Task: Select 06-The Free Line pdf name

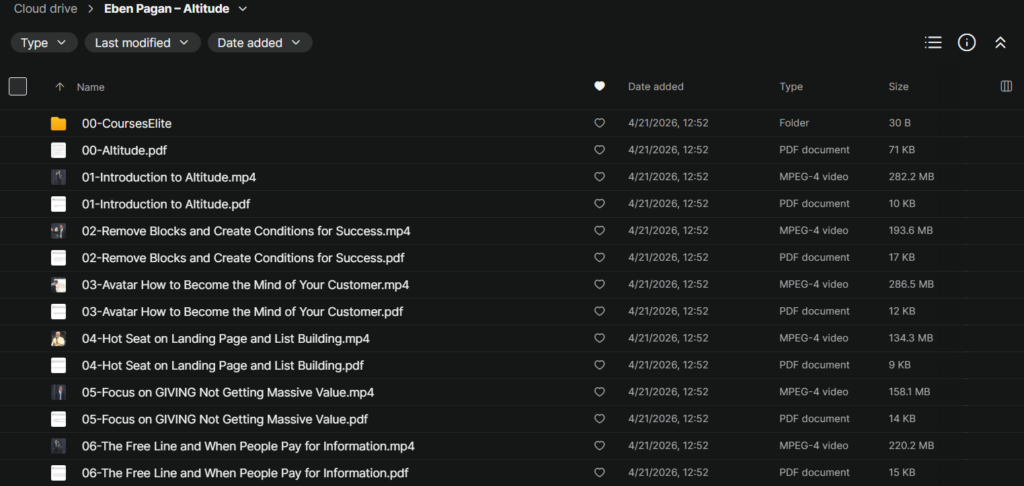Action: pos(245,472)
